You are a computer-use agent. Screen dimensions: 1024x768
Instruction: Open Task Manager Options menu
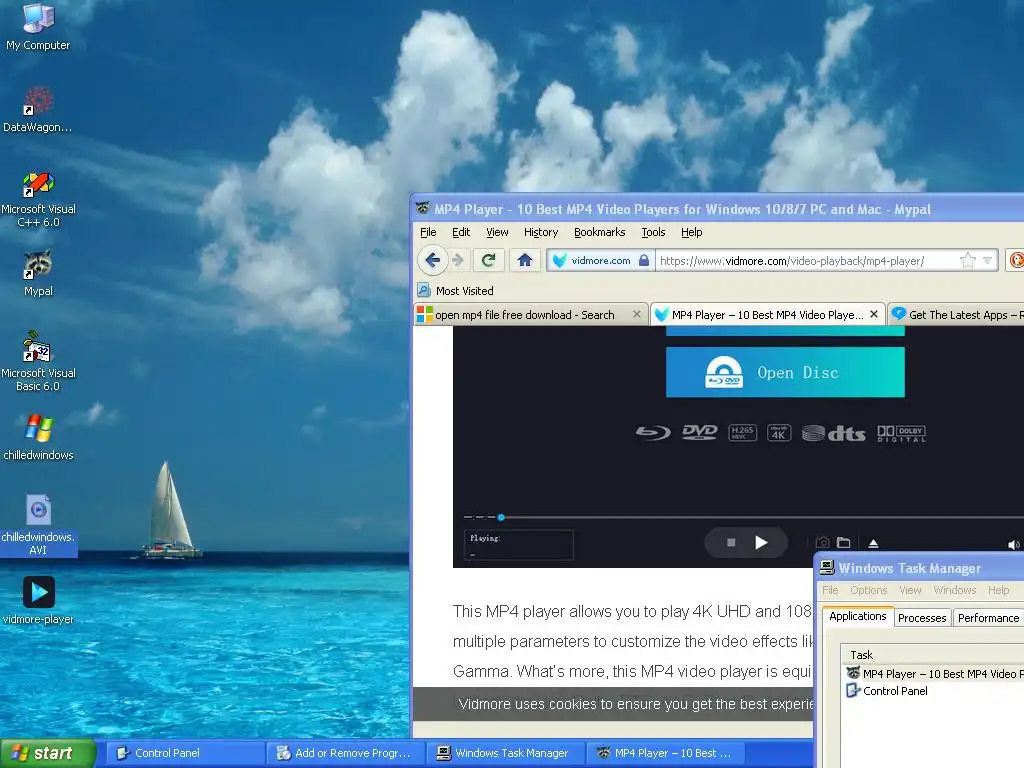(869, 590)
